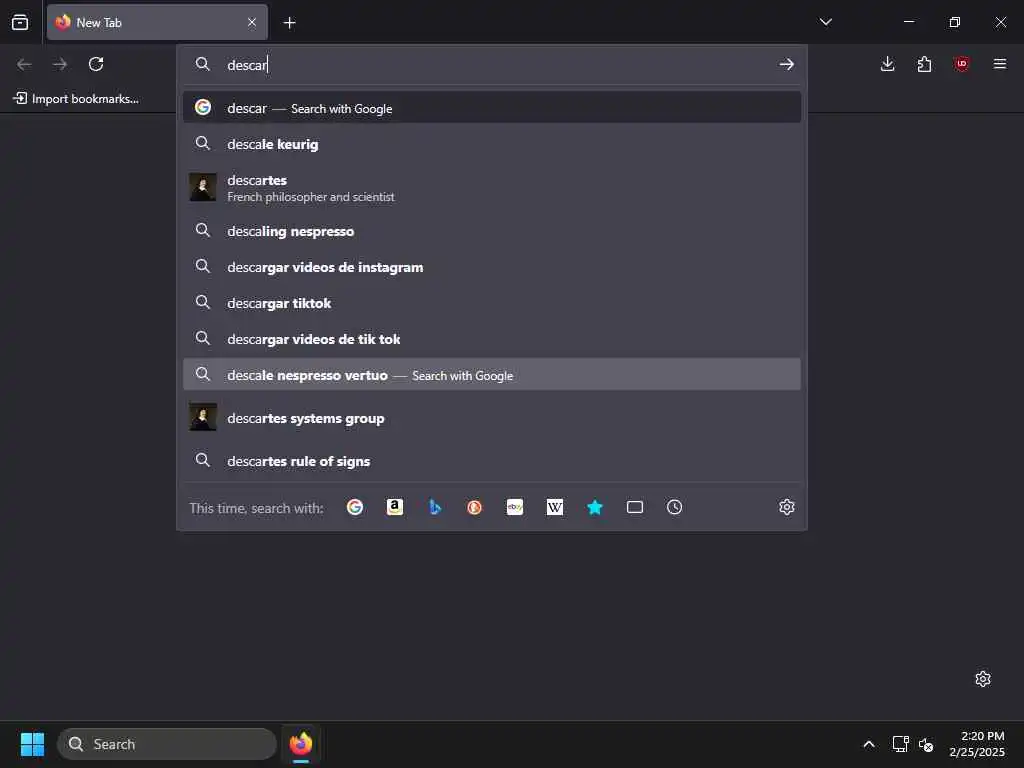Select suggestion "descargar videos de tik tok"

coord(492,338)
